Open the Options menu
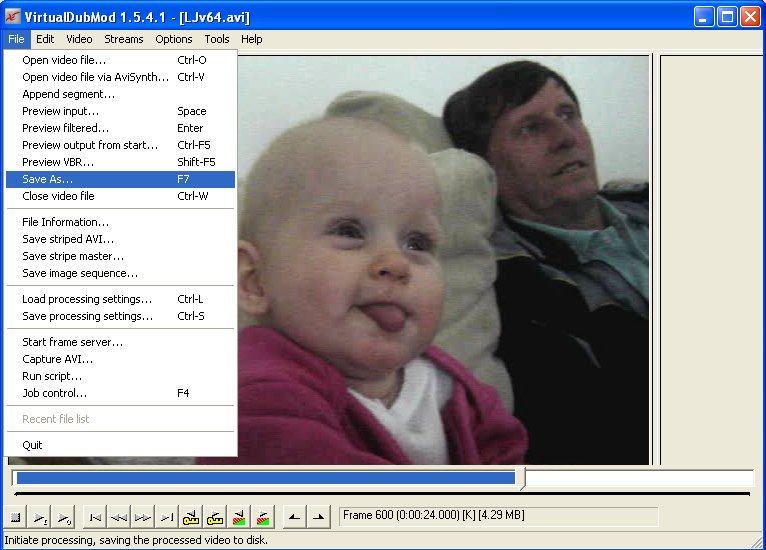Image resolution: width=766 pixels, height=550 pixels. point(173,39)
